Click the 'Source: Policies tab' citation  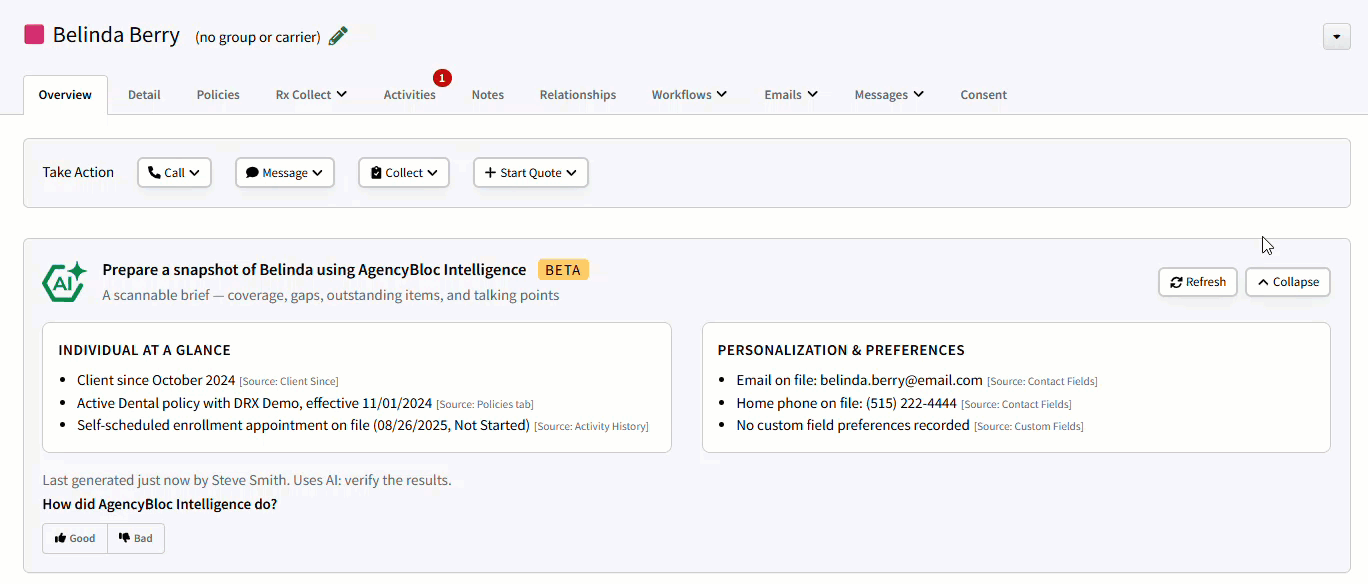point(485,404)
